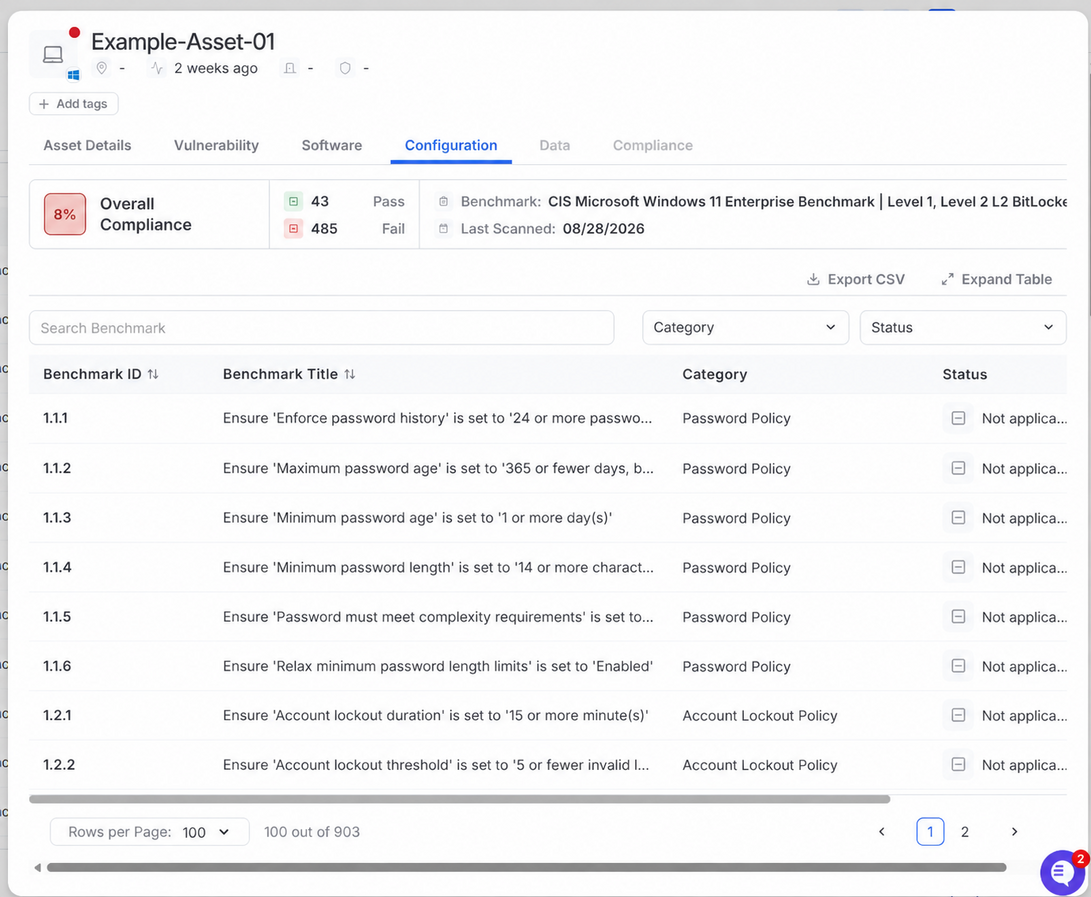Click benchmark ID 1.1.3 cell

[57, 518]
